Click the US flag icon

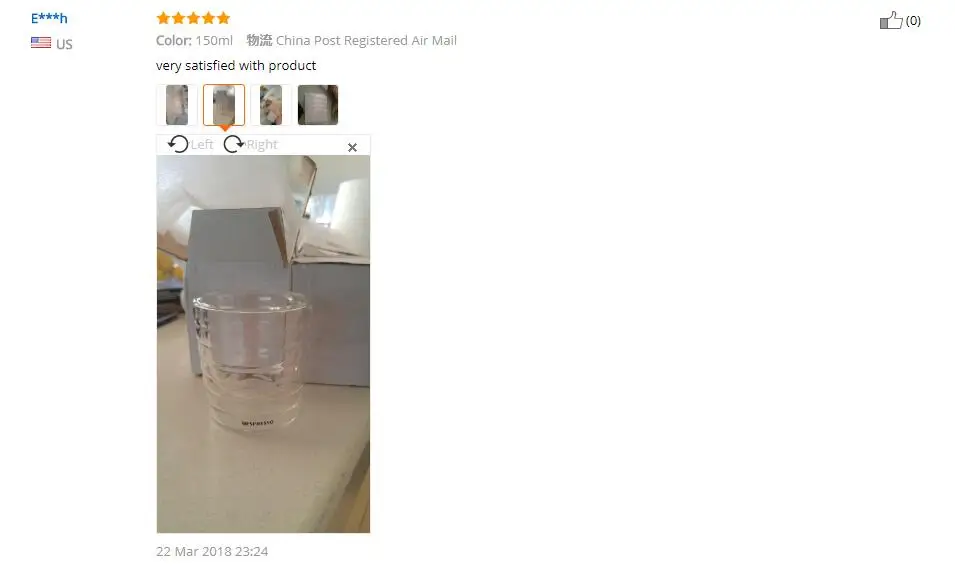tap(41, 43)
